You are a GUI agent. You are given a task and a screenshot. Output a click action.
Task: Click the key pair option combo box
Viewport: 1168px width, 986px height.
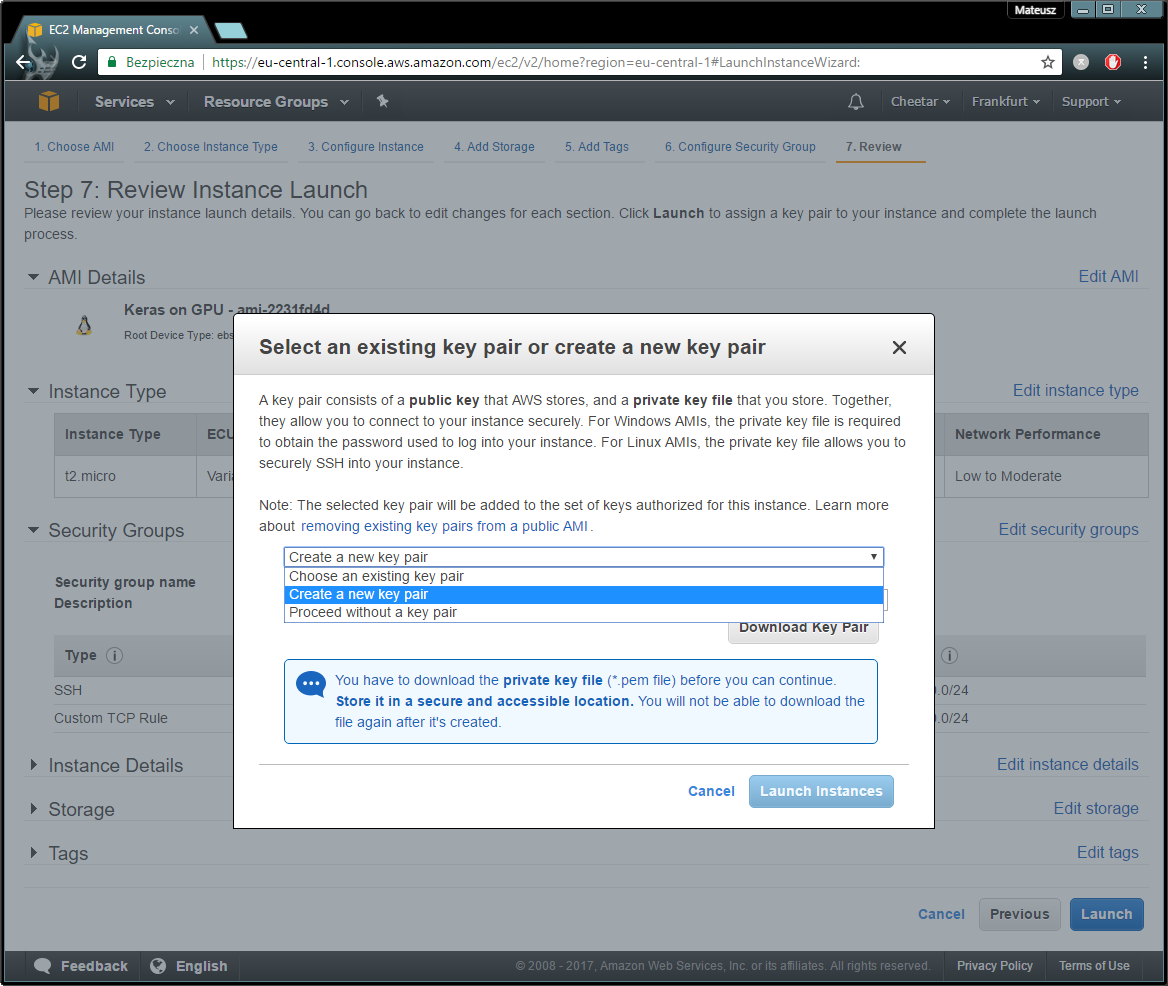(583, 557)
